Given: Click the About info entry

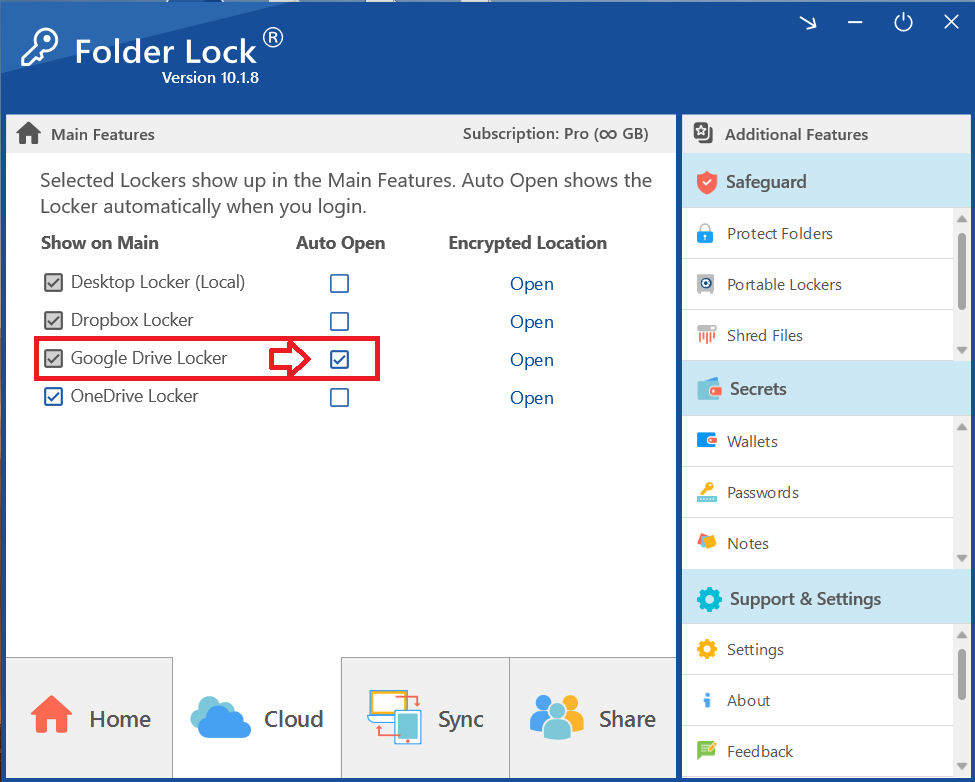Looking at the screenshot, I should click(748, 700).
